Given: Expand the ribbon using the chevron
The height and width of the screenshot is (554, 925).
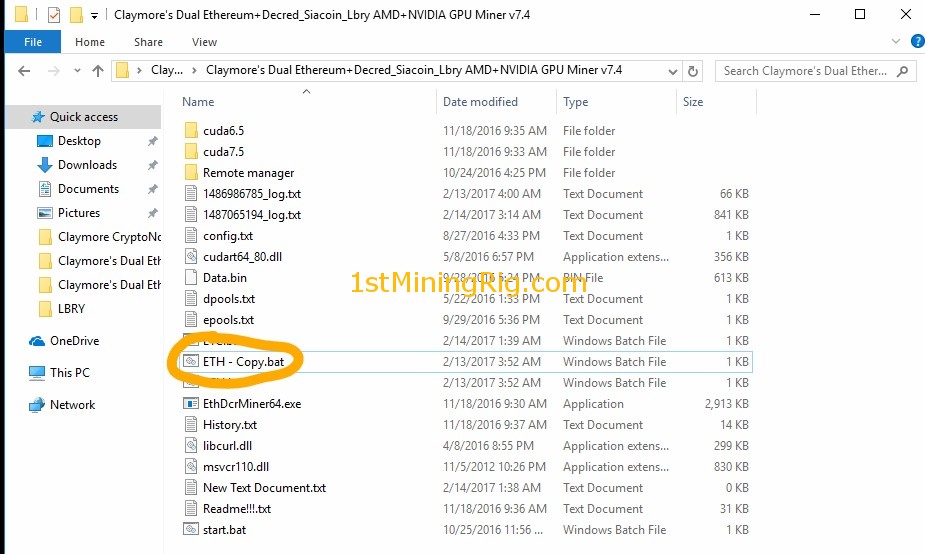Looking at the screenshot, I should (896, 41).
